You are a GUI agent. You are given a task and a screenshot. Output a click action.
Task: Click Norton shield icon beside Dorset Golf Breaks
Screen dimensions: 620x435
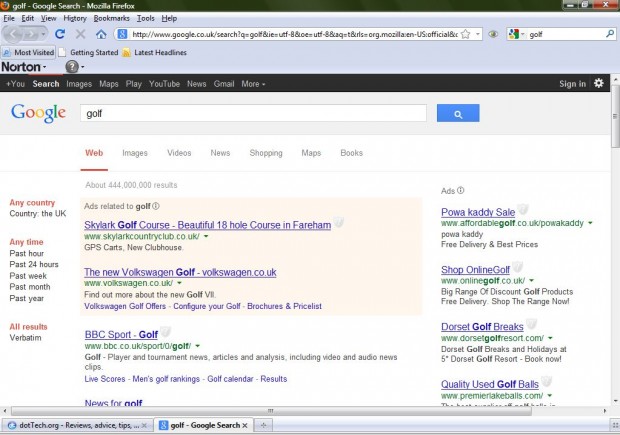pyautogui.click(x=531, y=324)
